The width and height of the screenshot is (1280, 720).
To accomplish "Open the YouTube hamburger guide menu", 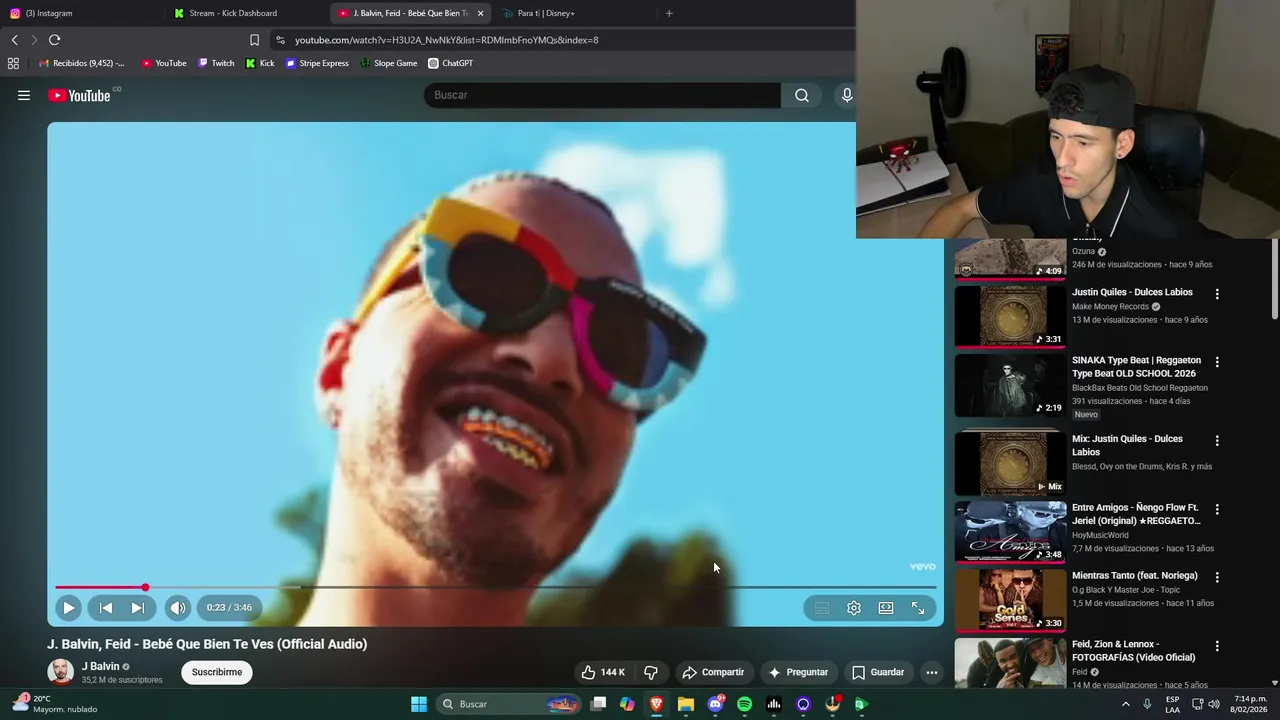I will click(x=24, y=95).
